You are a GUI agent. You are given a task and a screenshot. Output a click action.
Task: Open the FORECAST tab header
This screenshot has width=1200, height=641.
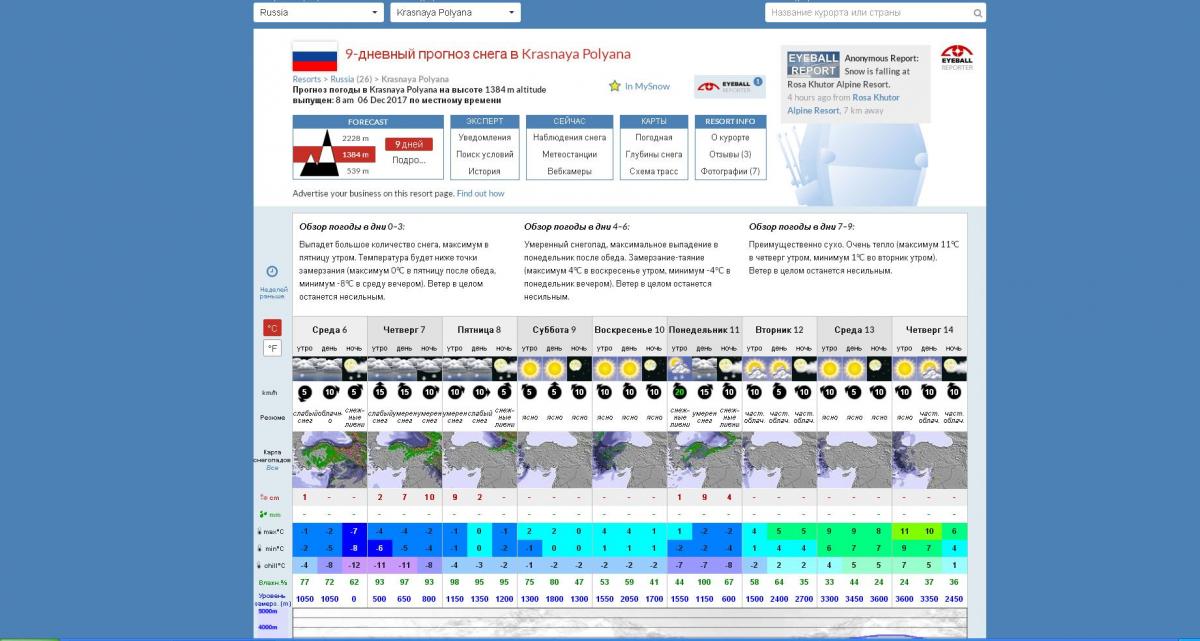pyautogui.click(x=368, y=122)
